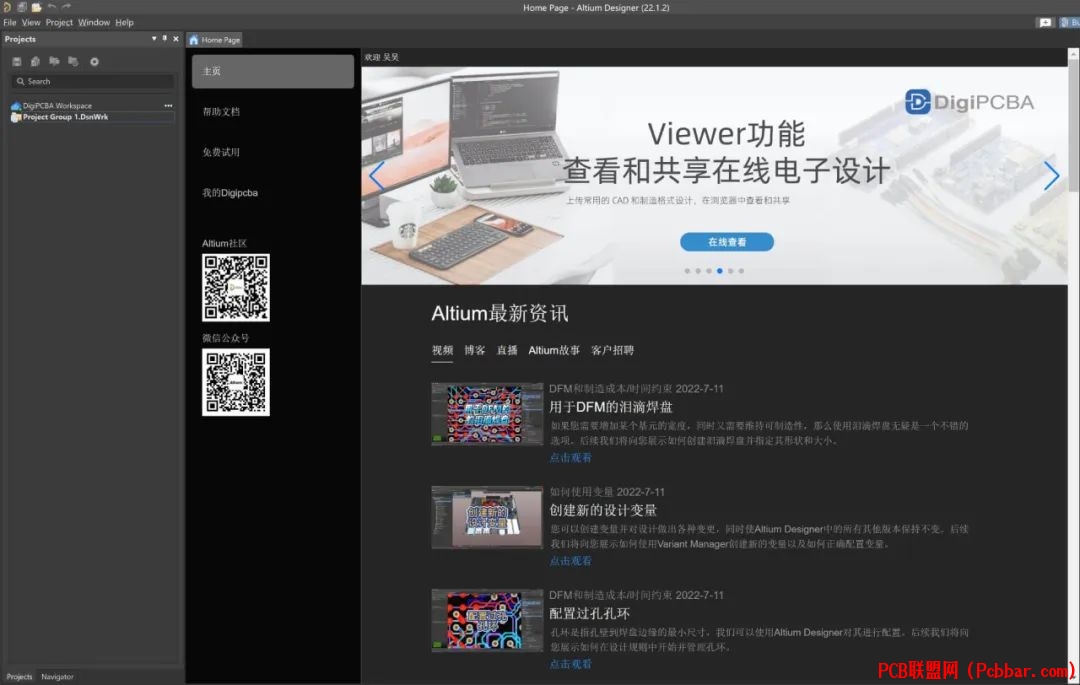This screenshot has width=1080, height=685.
Task: Open the 配置过孔孔环 article title
Action: (590, 613)
